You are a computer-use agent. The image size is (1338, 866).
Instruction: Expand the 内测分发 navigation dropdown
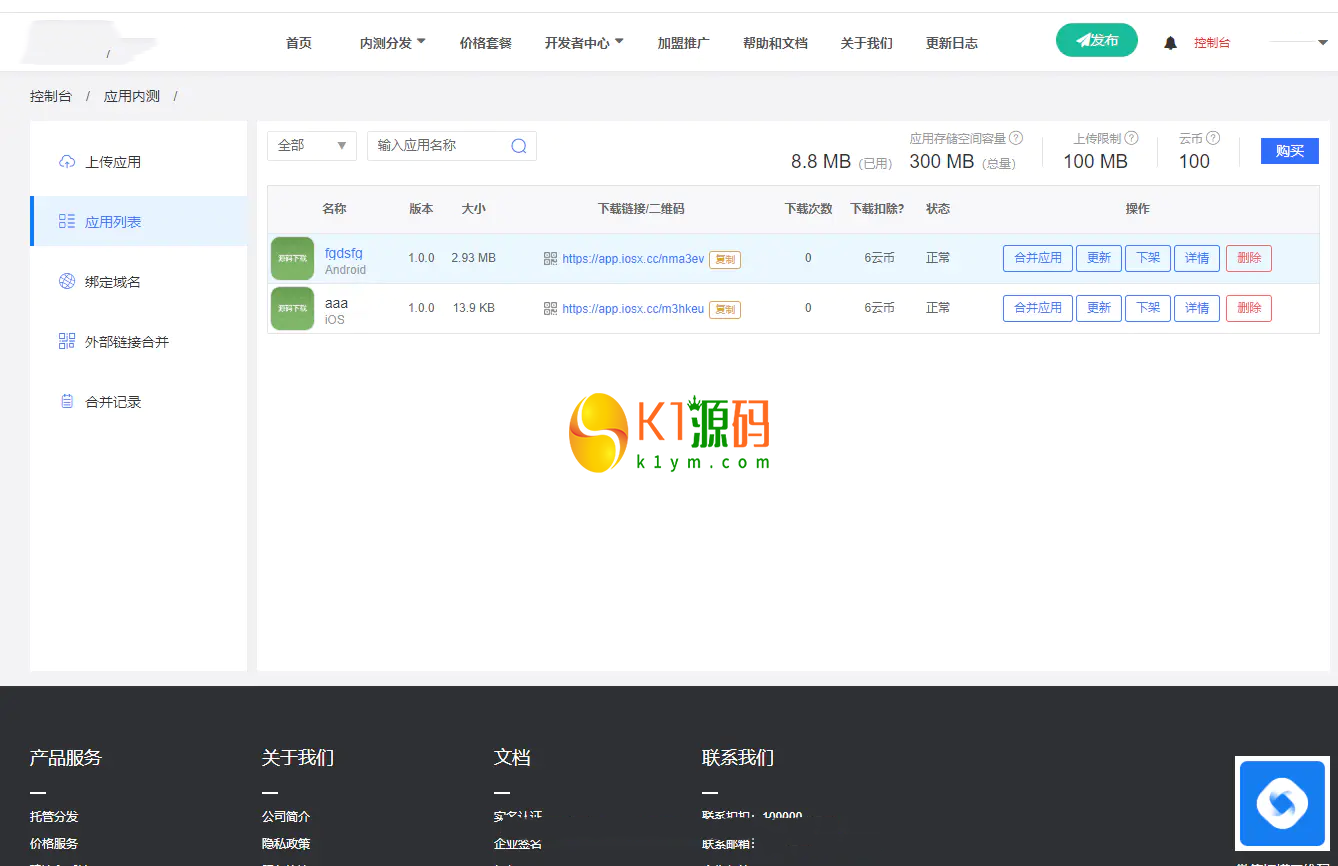click(392, 43)
